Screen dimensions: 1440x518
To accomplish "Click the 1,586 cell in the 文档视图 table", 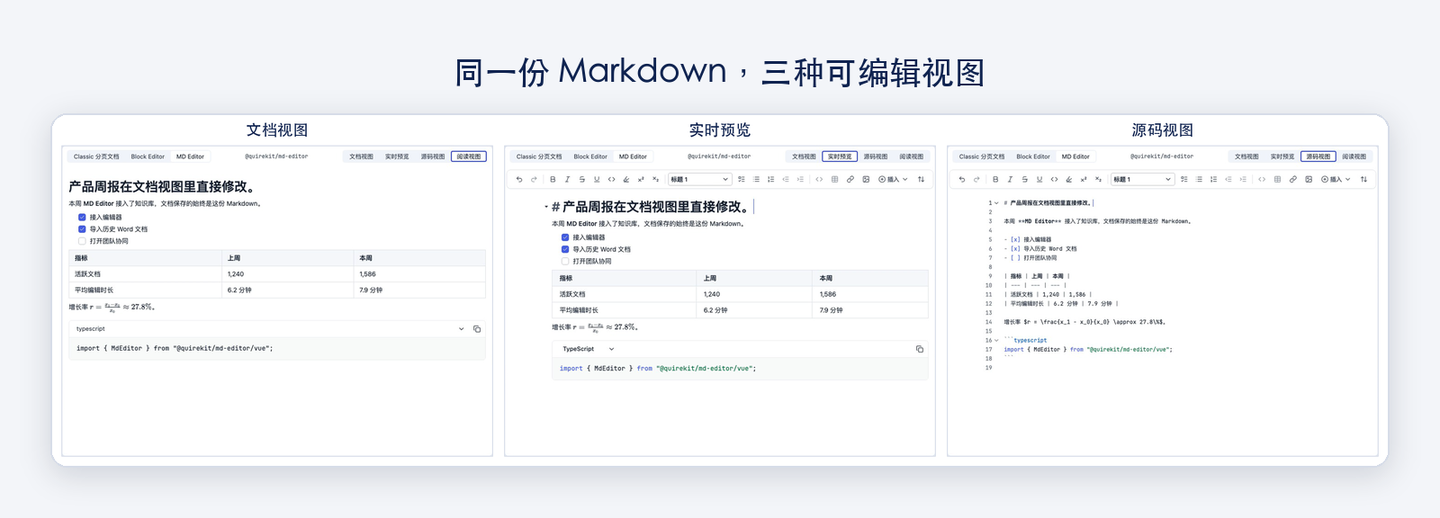I will (x=420, y=273).
